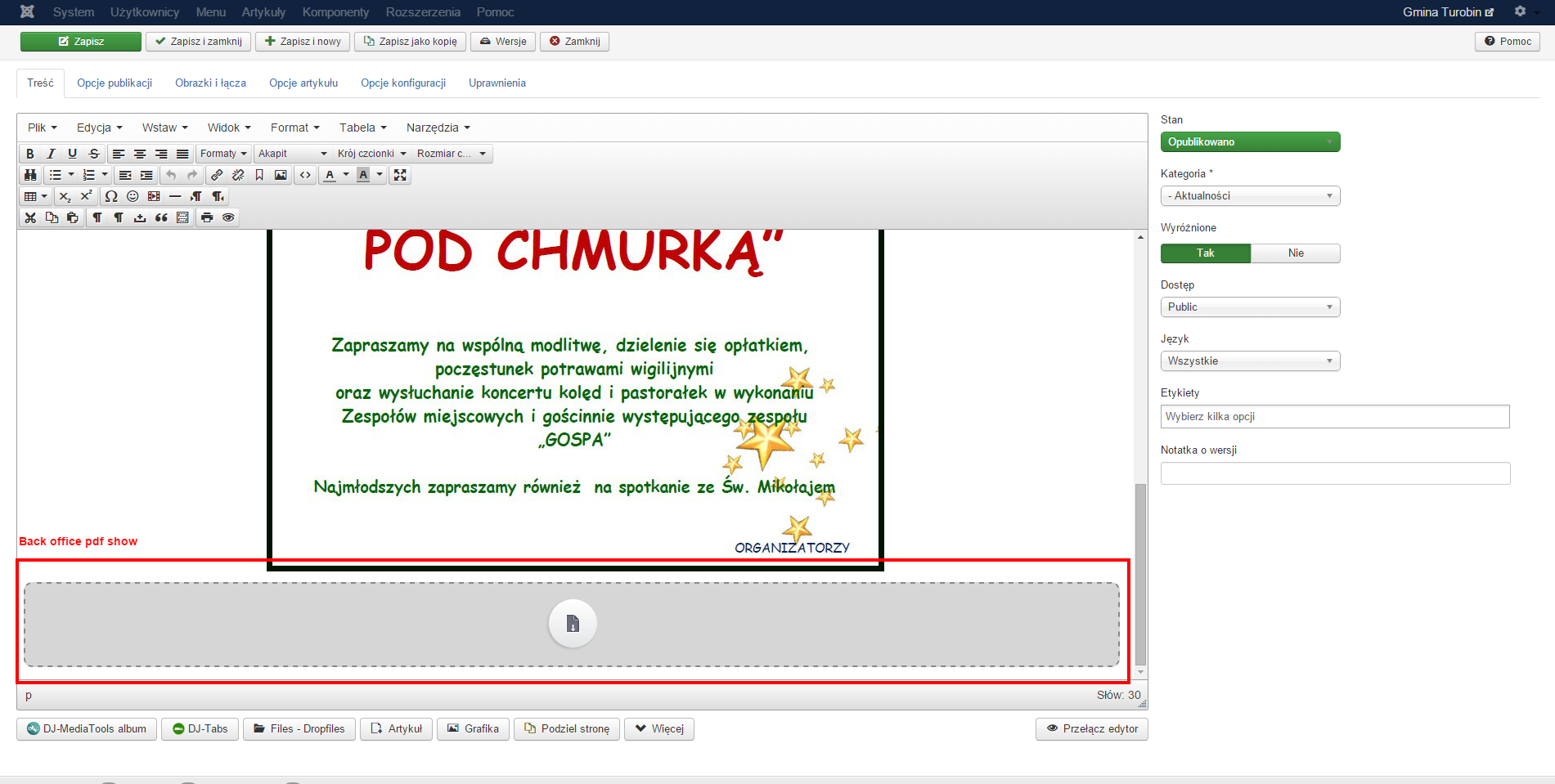Open the text color picker arrow
Image resolution: width=1555 pixels, height=784 pixels.
(346, 175)
